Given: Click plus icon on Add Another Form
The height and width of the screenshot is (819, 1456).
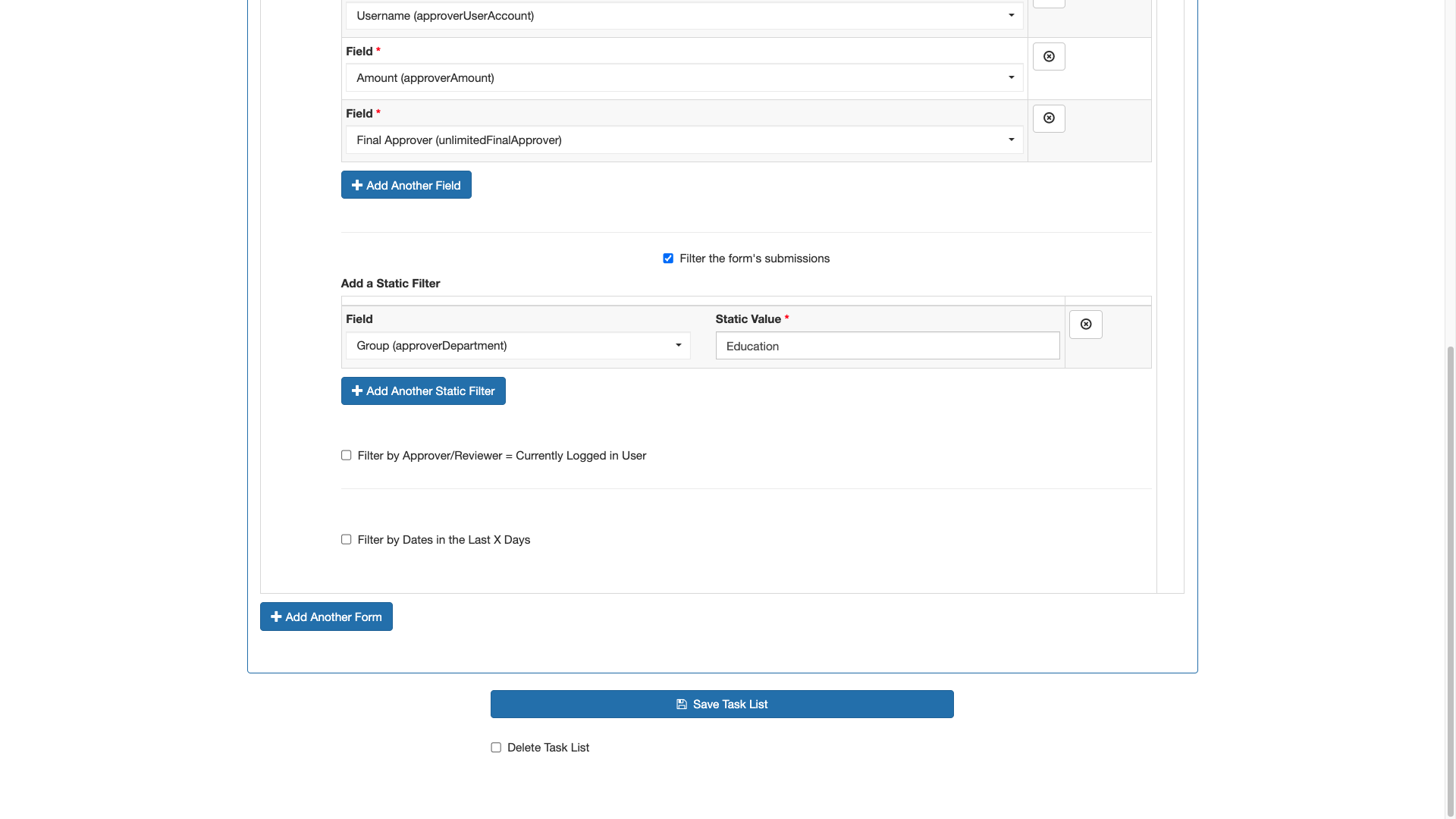Looking at the screenshot, I should pyautogui.click(x=276, y=617).
